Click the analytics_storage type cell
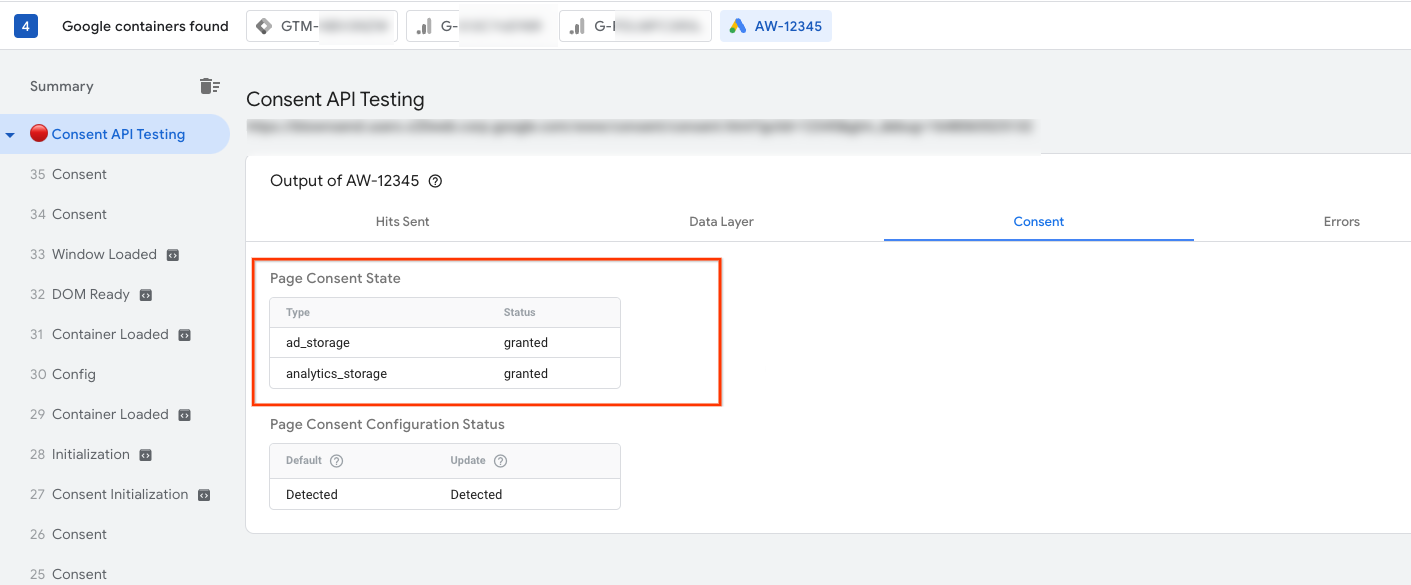1411x585 pixels. click(x=336, y=373)
